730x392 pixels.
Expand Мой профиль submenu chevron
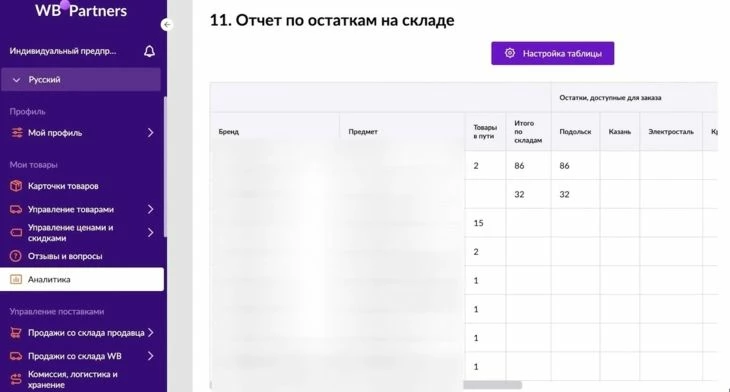tap(150, 133)
